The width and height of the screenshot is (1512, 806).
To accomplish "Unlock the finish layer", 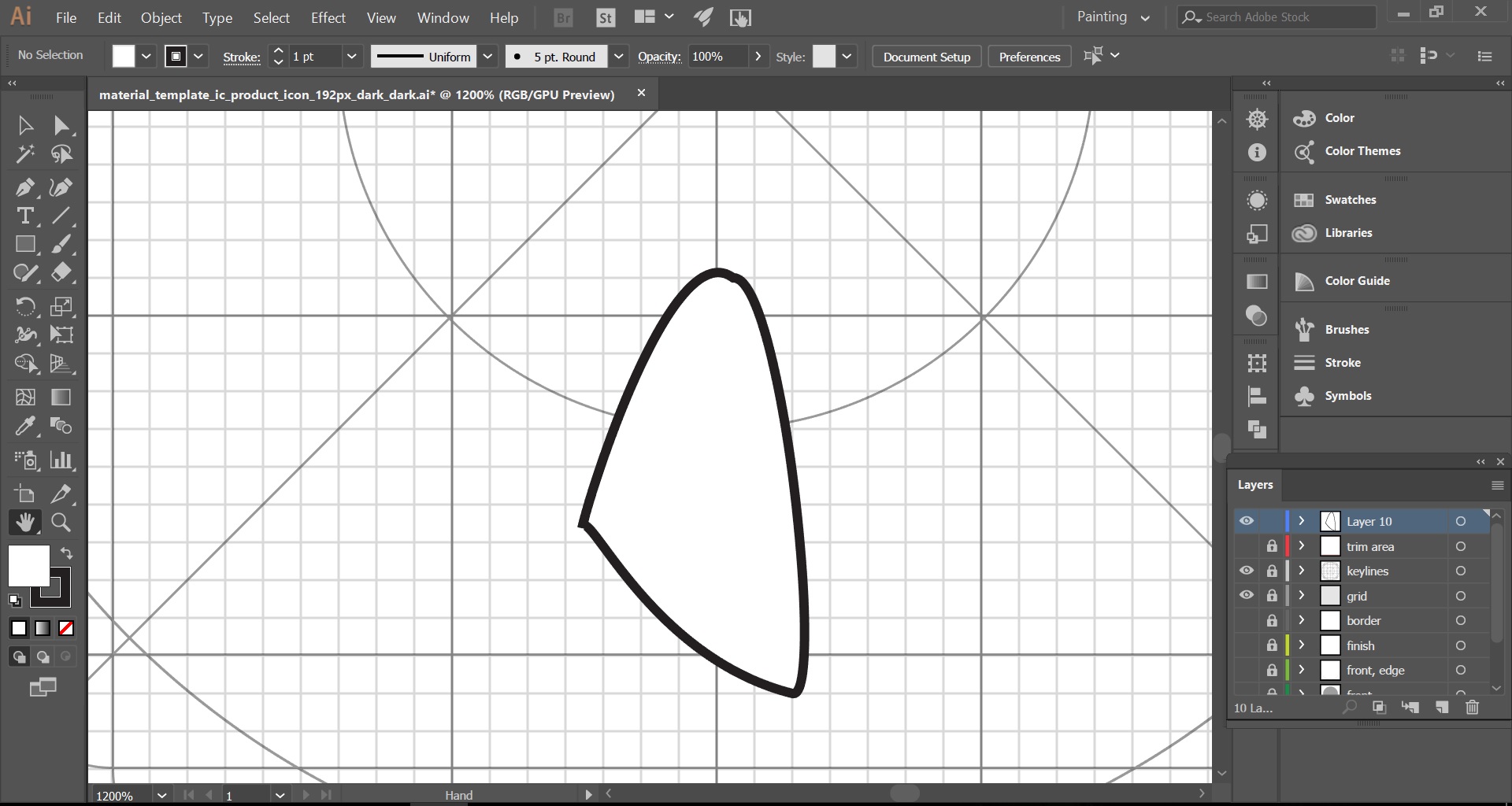I will [x=1272, y=645].
